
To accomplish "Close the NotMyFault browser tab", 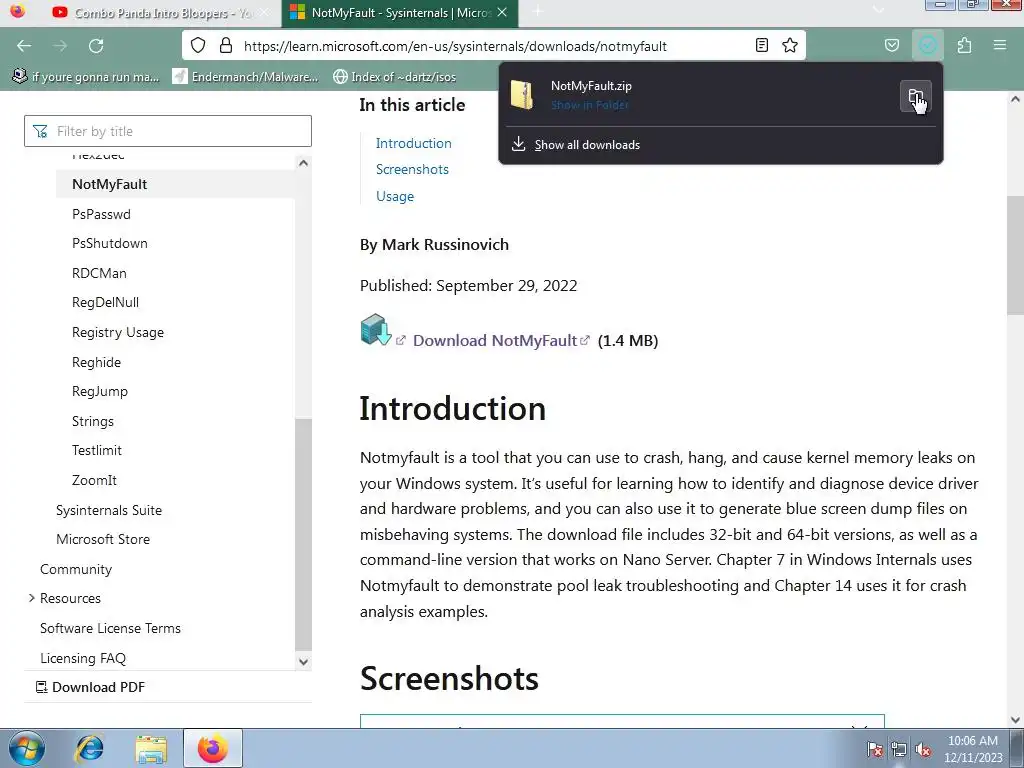I will (502, 12).
